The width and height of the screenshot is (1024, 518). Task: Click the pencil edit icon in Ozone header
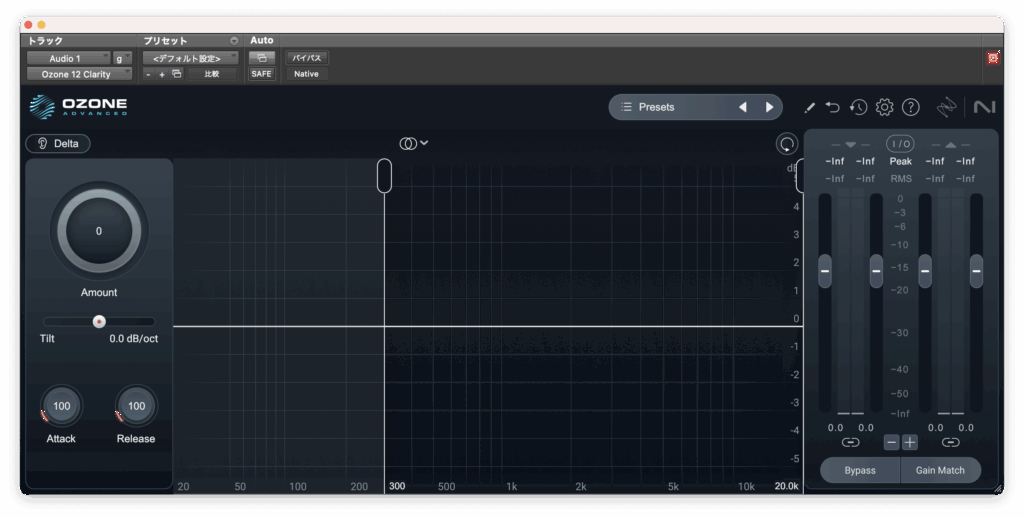coord(810,107)
